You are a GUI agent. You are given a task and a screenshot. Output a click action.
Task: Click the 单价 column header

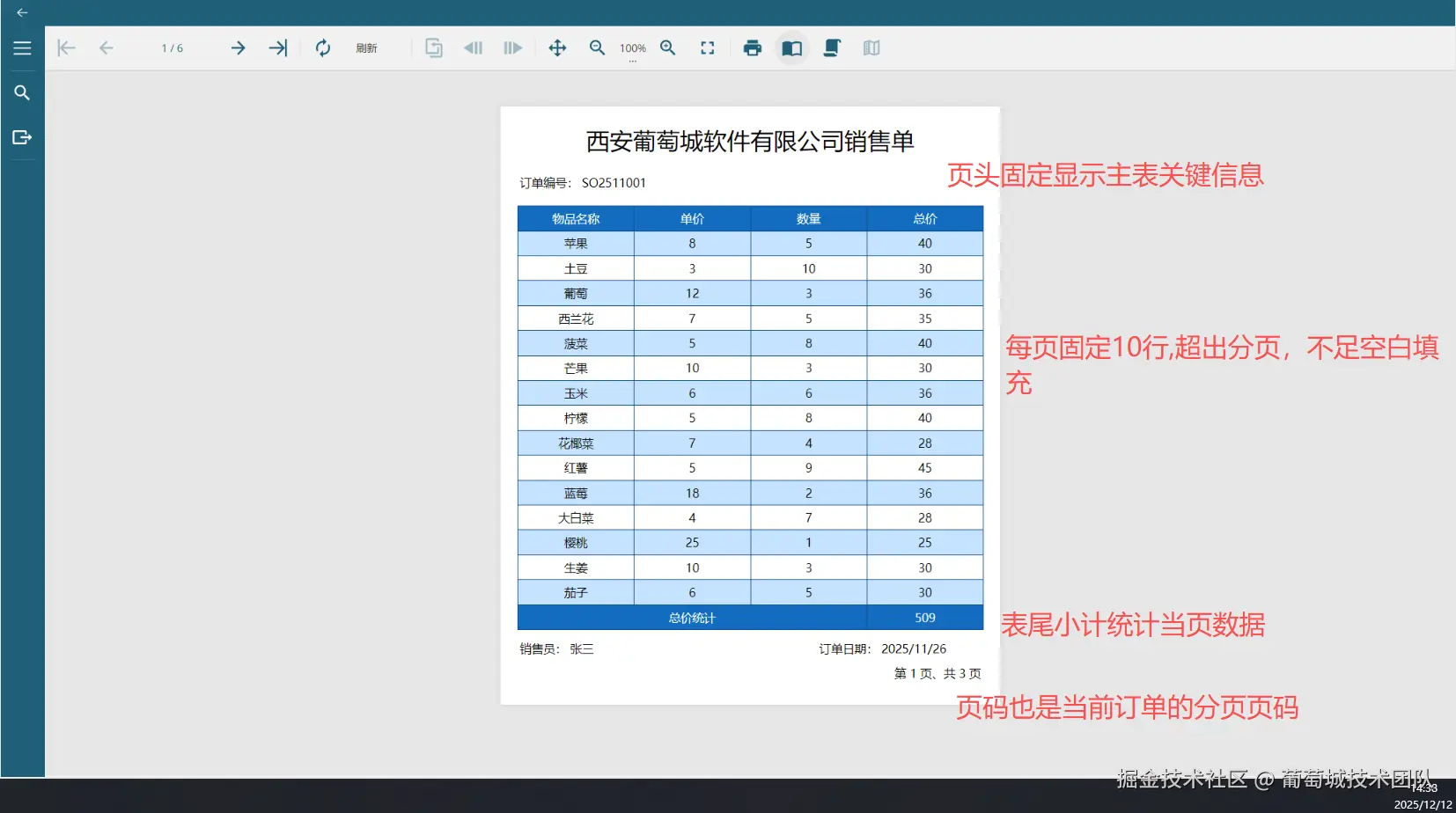click(692, 219)
